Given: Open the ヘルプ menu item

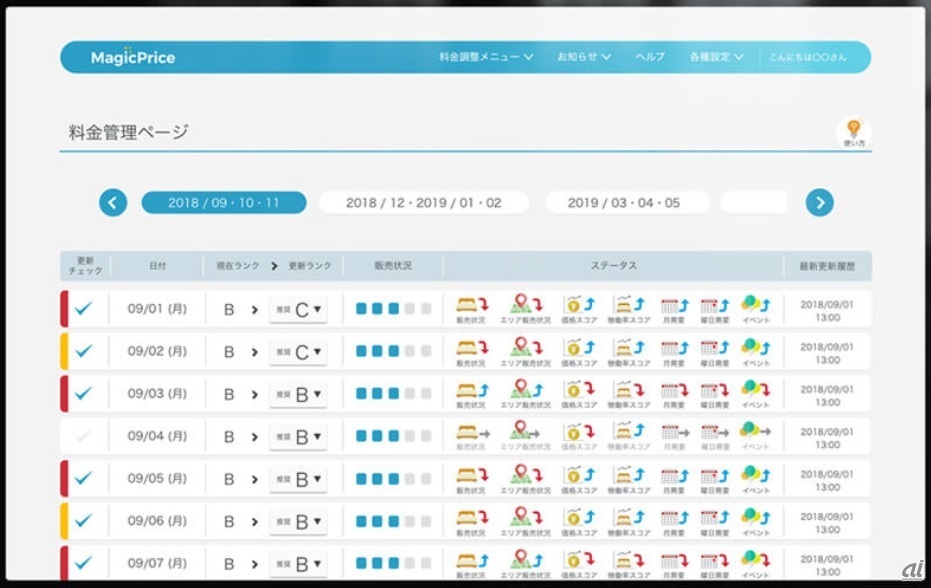Looking at the screenshot, I should click(x=650, y=57).
